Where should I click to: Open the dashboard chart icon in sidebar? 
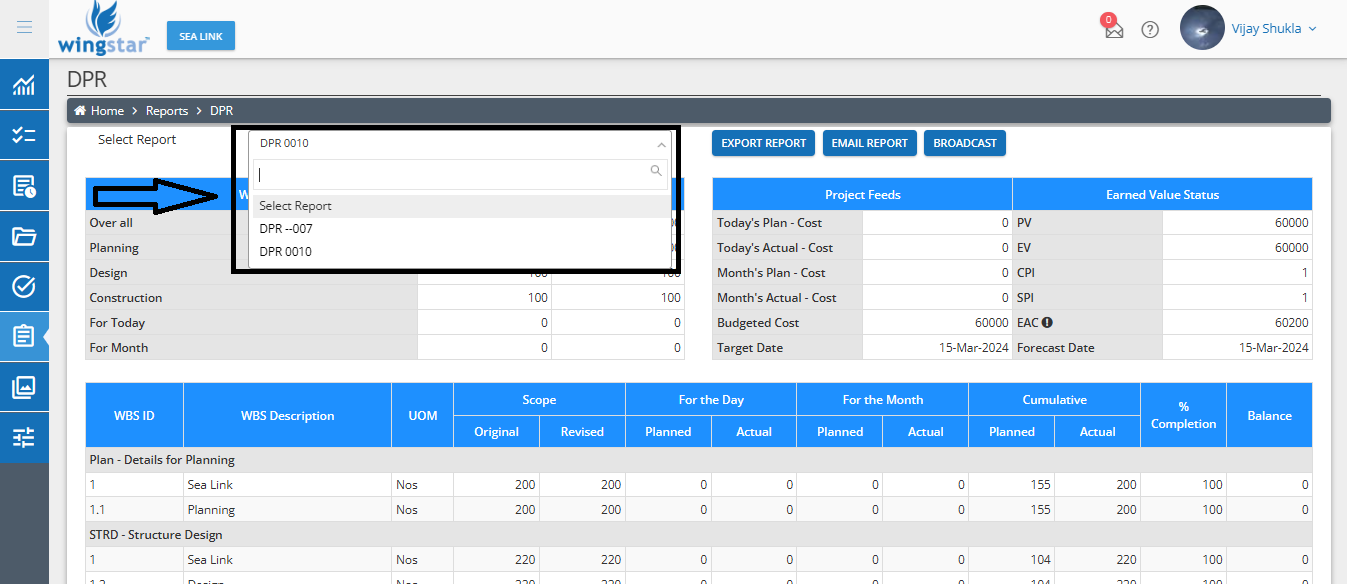(24, 85)
